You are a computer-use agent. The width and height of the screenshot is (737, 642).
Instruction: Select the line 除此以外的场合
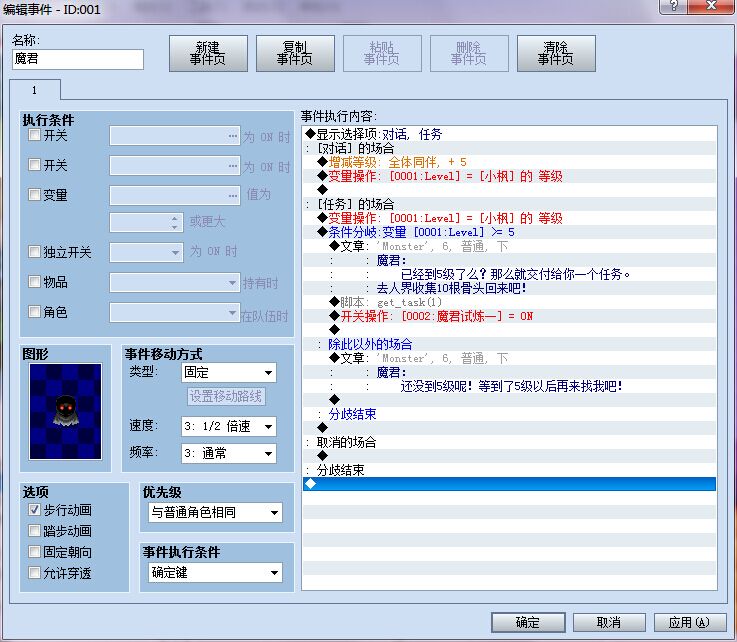click(510, 344)
